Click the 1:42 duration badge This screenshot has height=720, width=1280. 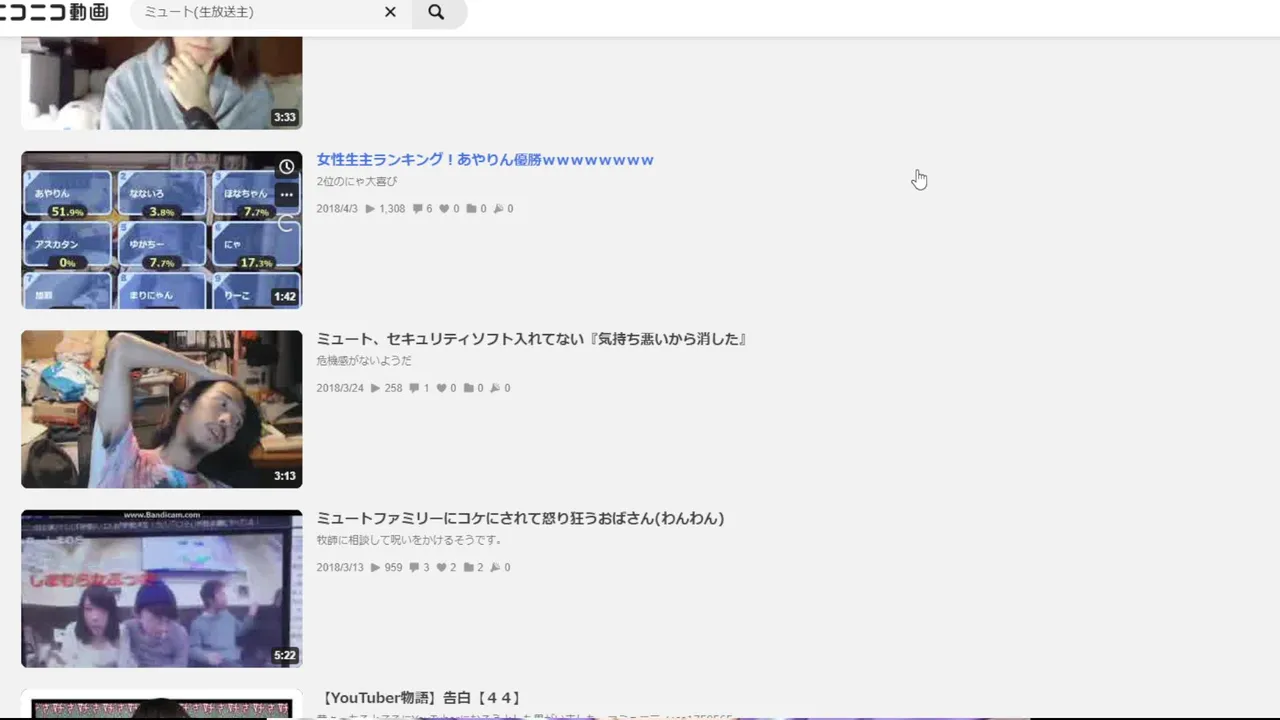coord(285,297)
